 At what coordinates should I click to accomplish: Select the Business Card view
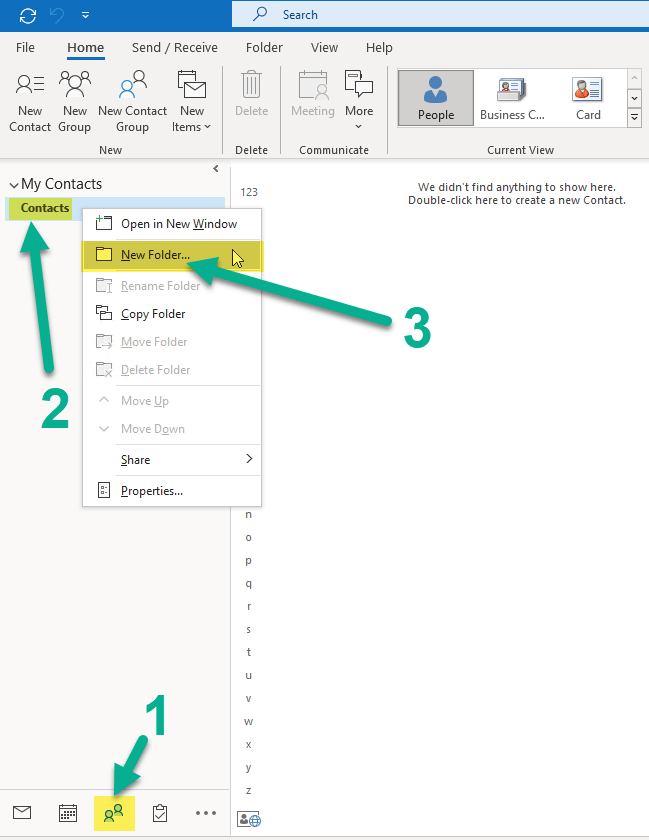(x=512, y=99)
